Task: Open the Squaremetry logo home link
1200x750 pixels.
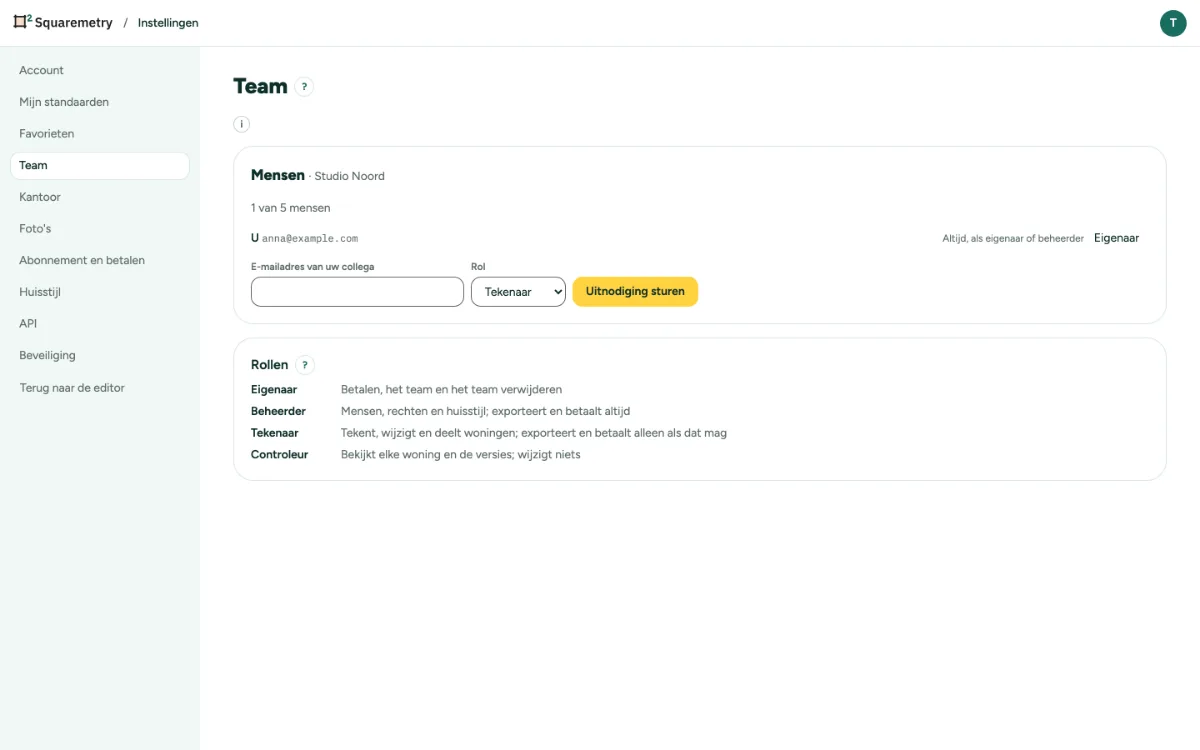Action: point(63,22)
